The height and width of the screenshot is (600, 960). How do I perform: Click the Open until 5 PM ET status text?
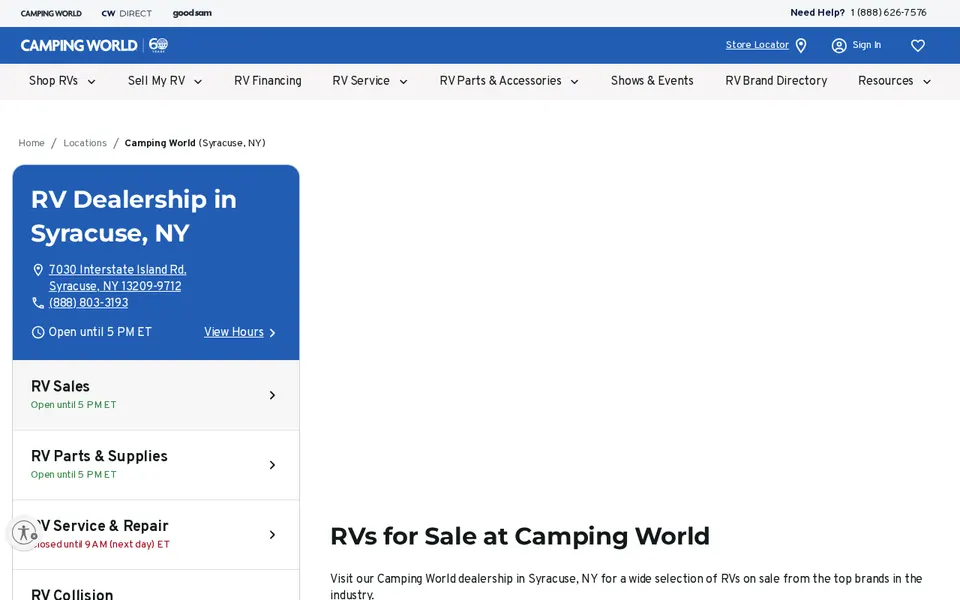click(100, 332)
